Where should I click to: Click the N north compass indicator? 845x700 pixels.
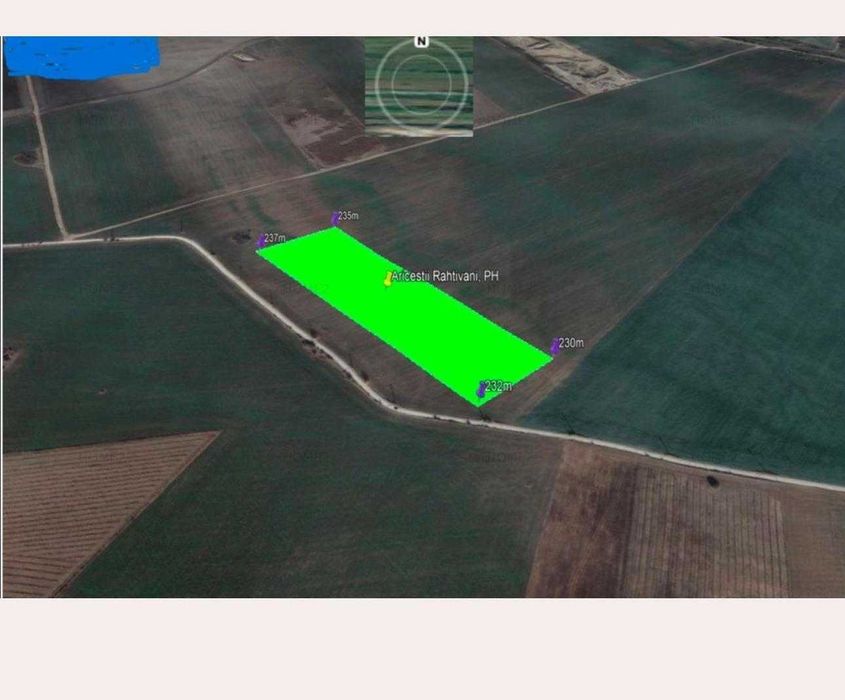[x=421, y=41]
